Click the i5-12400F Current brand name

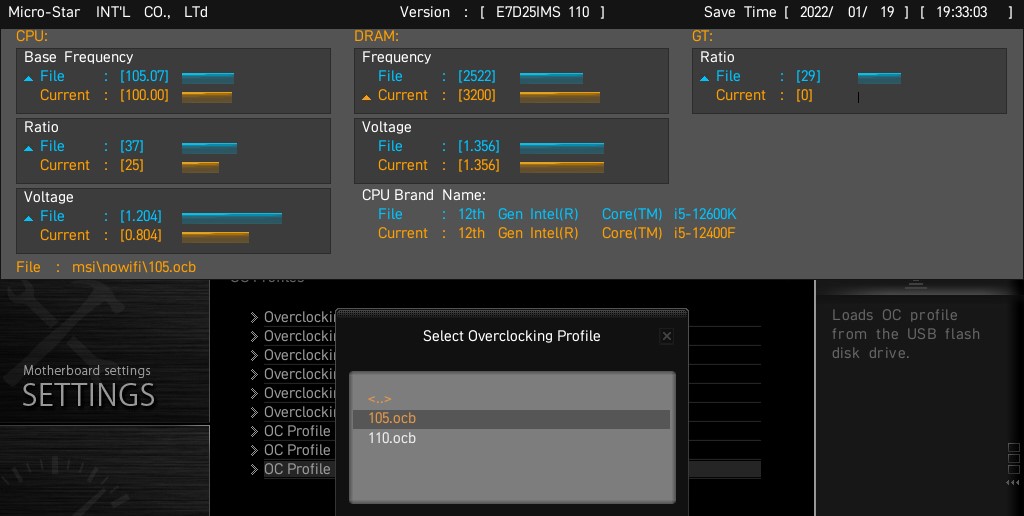click(x=705, y=233)
